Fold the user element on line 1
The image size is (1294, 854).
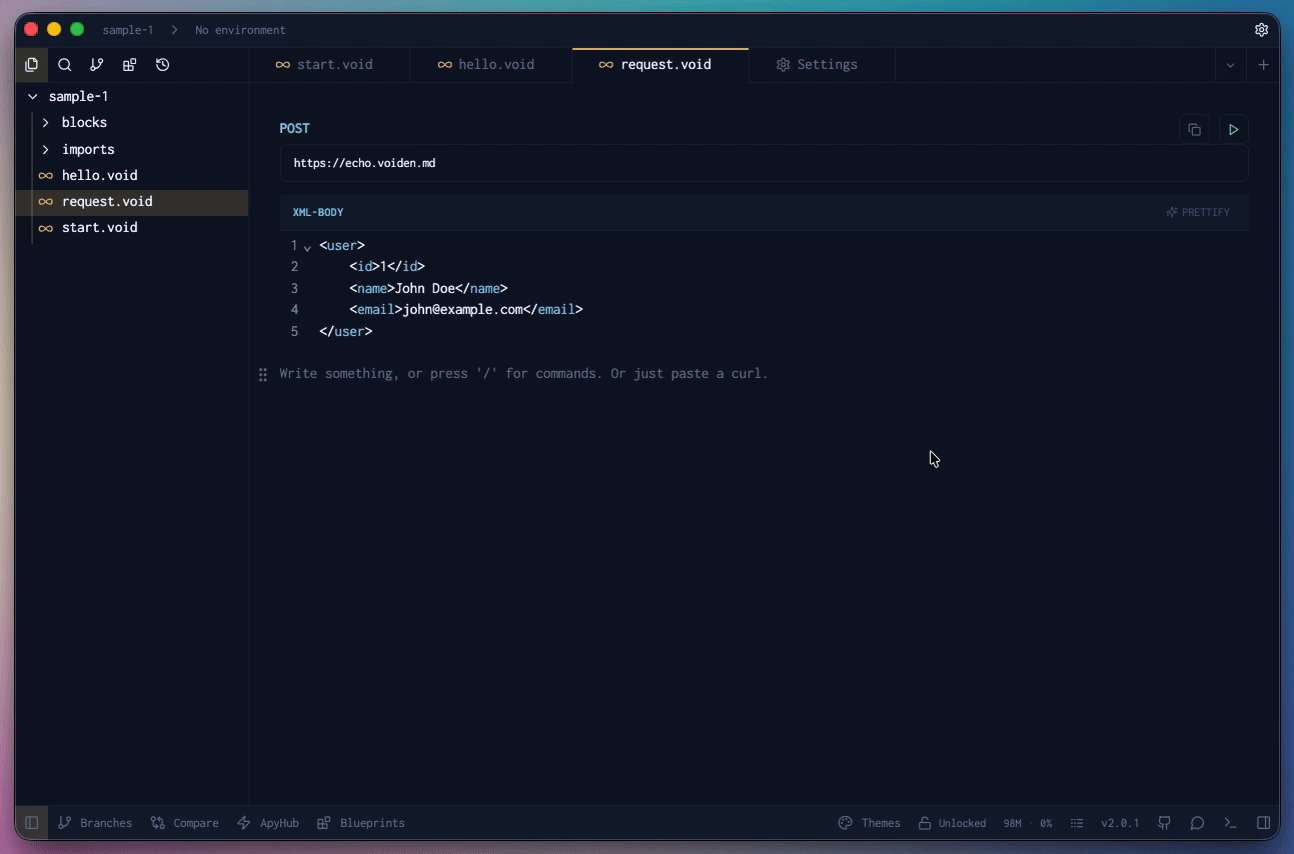(x=307, y=247)
